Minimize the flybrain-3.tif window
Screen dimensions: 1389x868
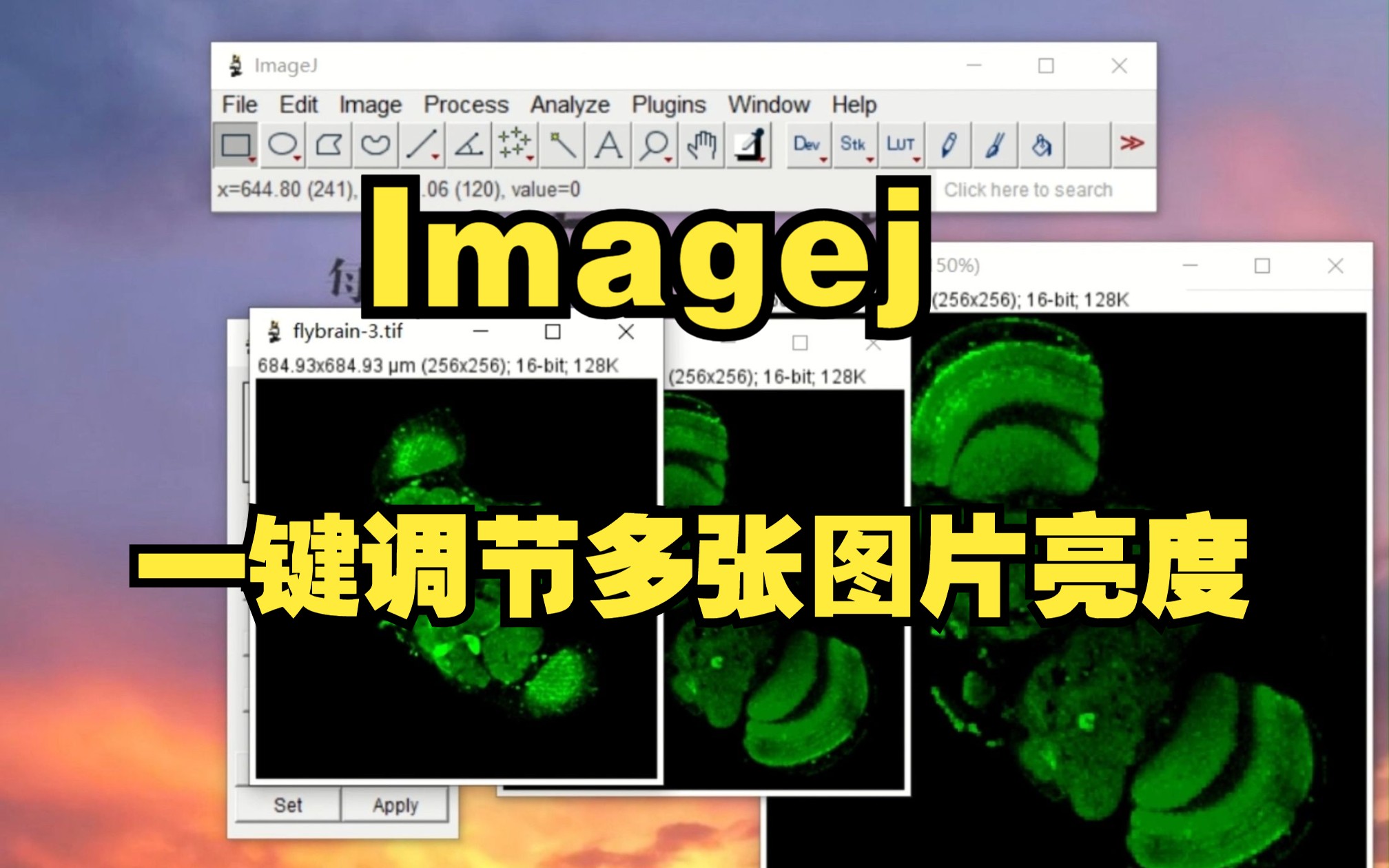(481, 332)
